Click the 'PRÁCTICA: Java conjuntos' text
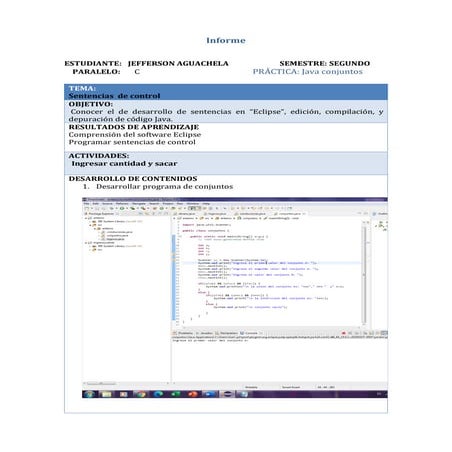Screen dimensions: 452x452 (307, 71)
